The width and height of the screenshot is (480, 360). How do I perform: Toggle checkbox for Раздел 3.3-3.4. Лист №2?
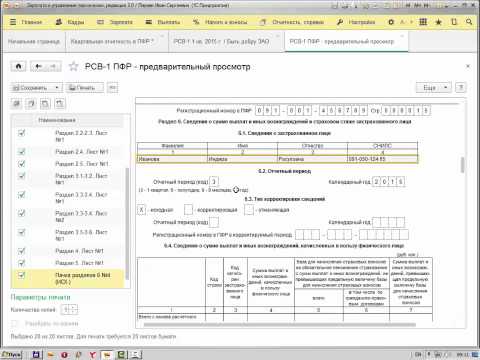[22, 213]
